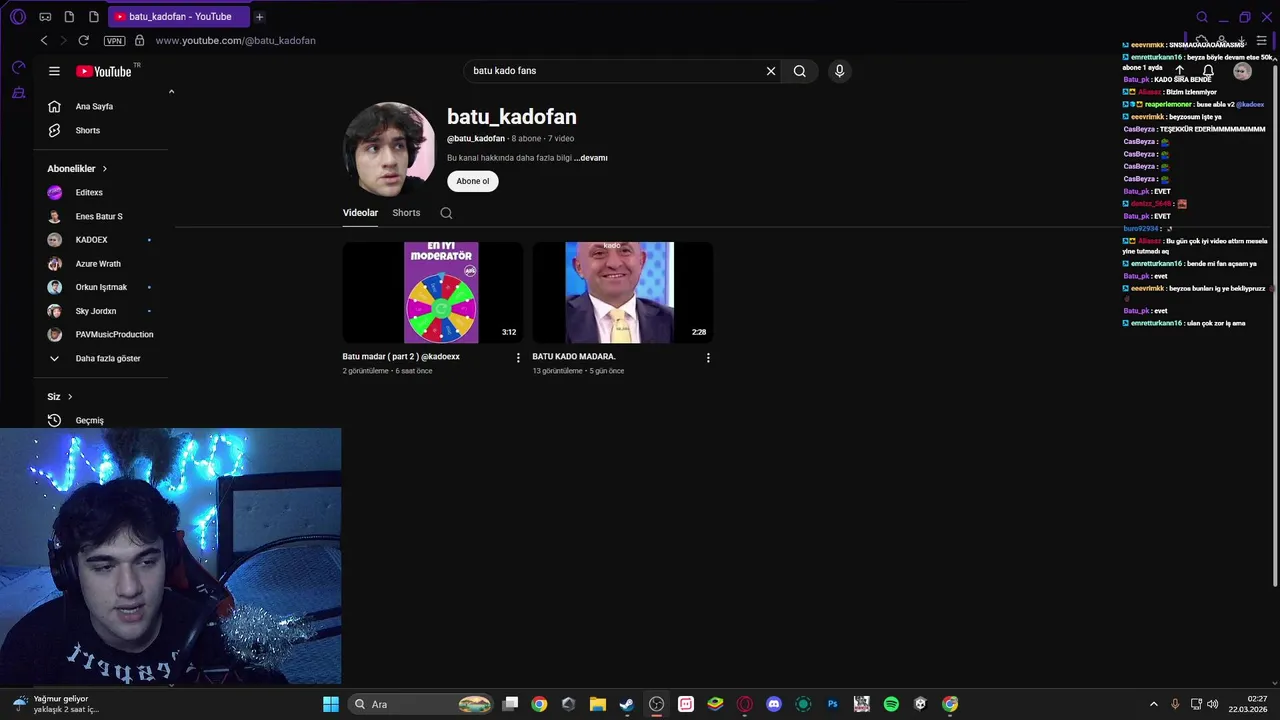Search within channel using magnifier icon

pyautogui.click(x=446, y=213)
